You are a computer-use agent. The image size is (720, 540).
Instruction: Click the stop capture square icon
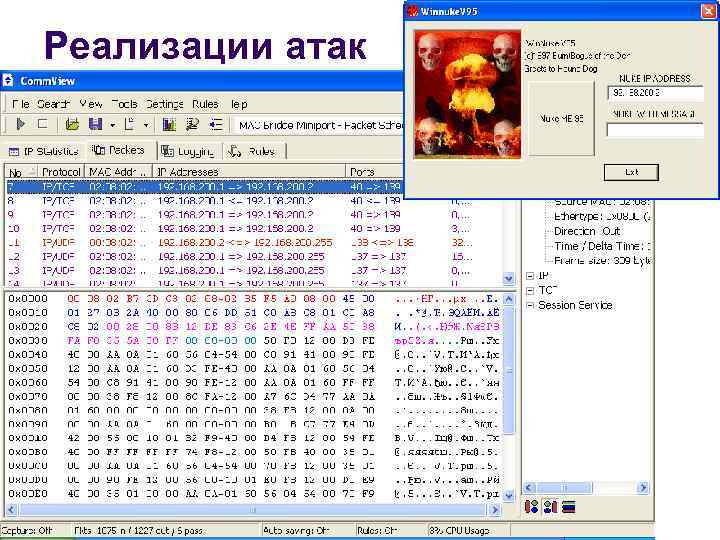click(42, 124)
